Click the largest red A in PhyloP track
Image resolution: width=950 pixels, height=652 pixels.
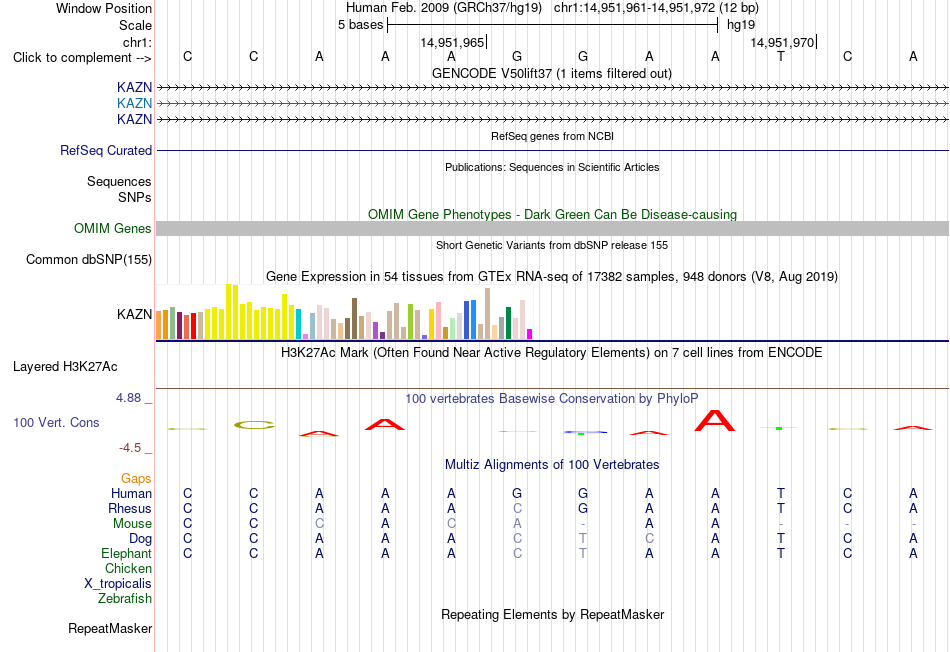click(715, 421)
